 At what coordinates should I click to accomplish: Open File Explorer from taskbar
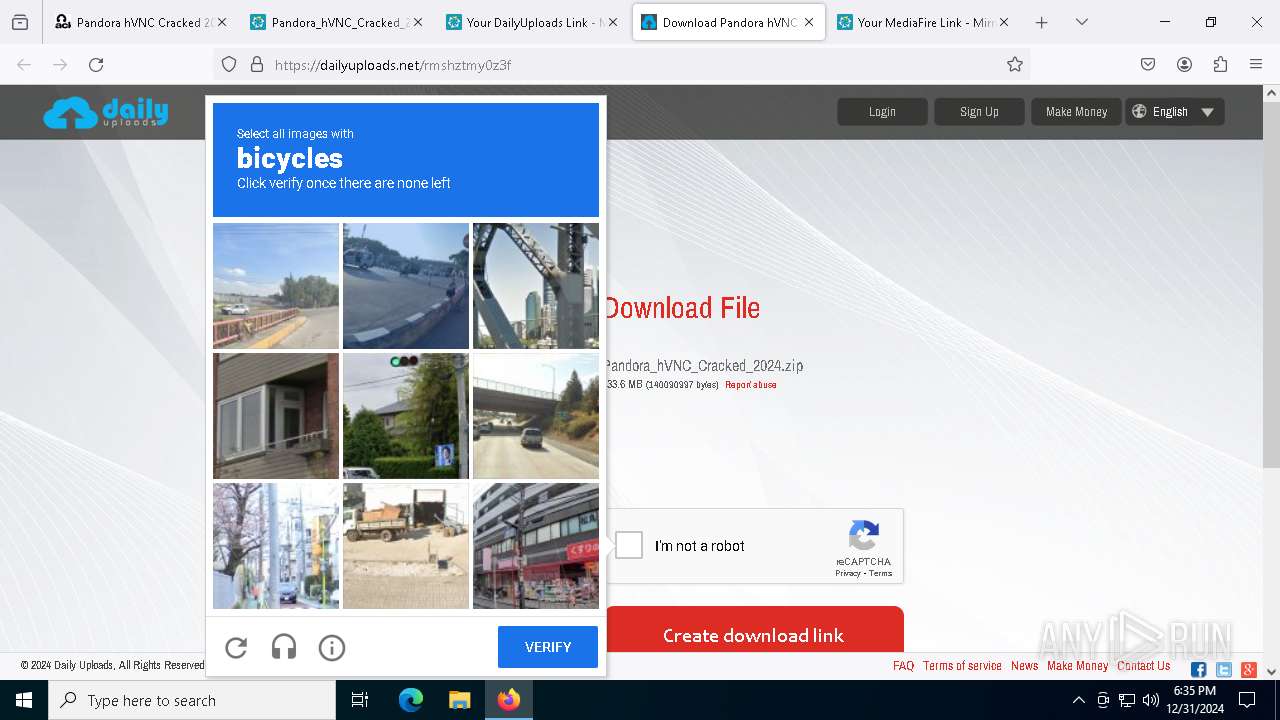coord(459,700)
